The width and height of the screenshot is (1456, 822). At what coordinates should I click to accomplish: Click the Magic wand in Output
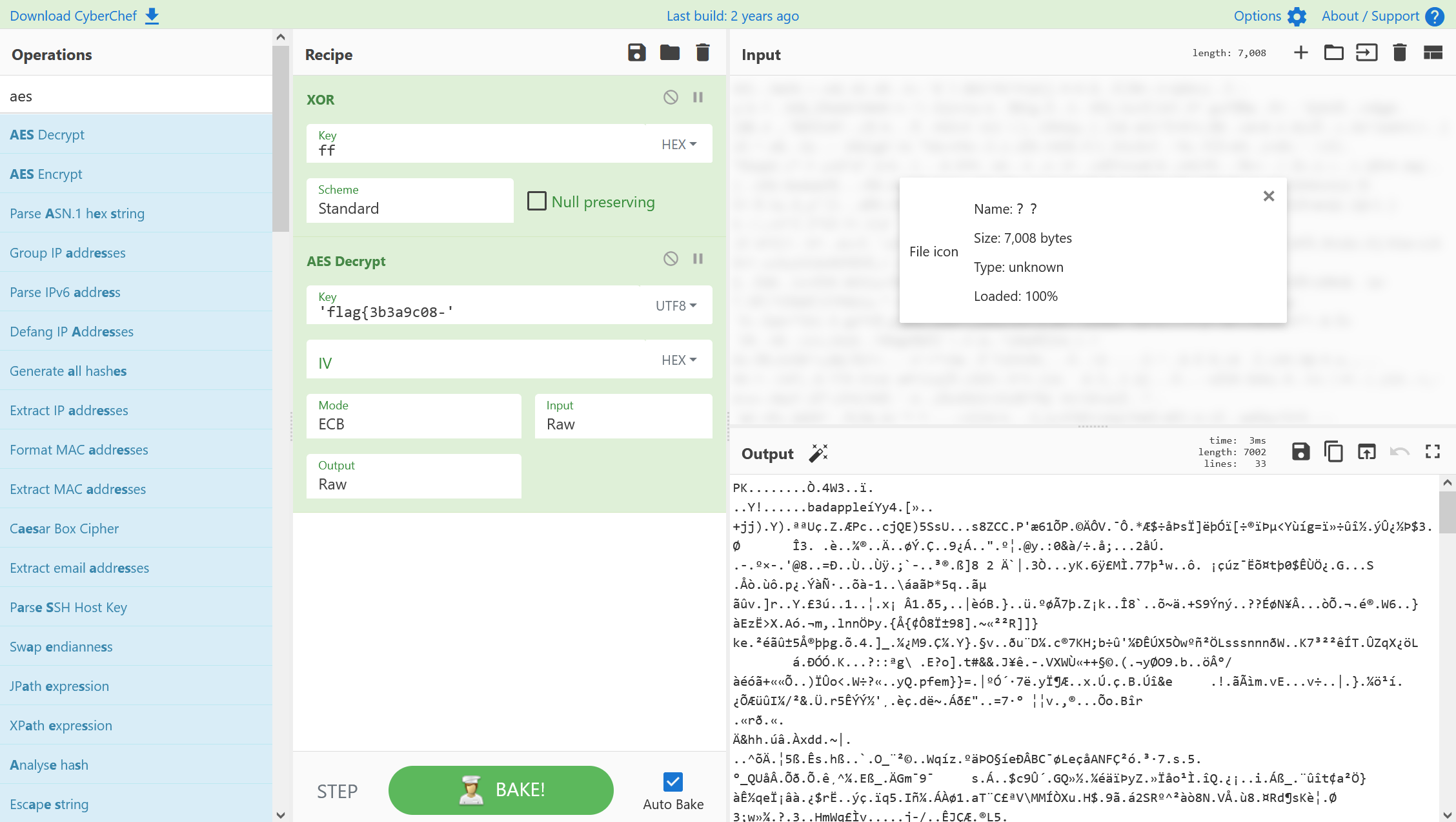818,453
